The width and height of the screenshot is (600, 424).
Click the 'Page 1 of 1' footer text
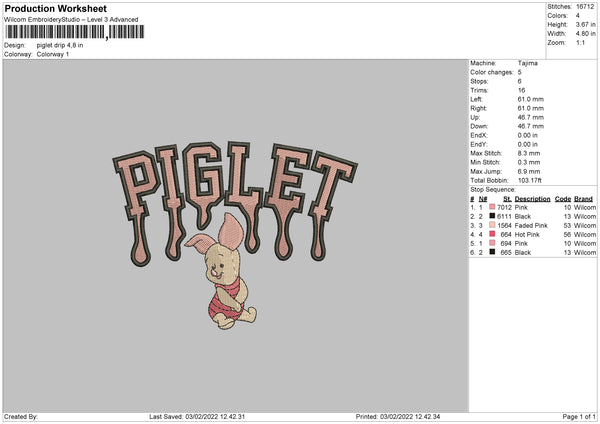[x=579, y=416]
